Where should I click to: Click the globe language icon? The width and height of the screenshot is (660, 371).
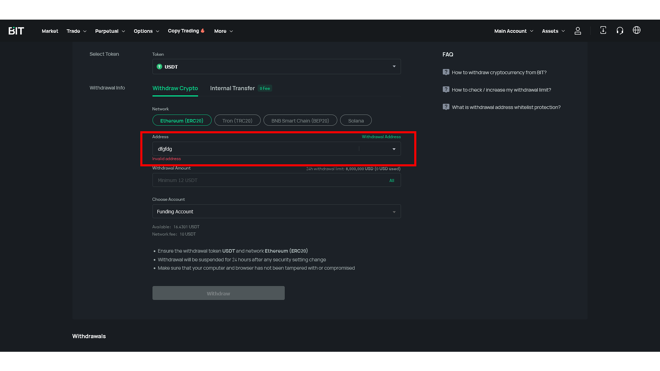click(636, 30)
